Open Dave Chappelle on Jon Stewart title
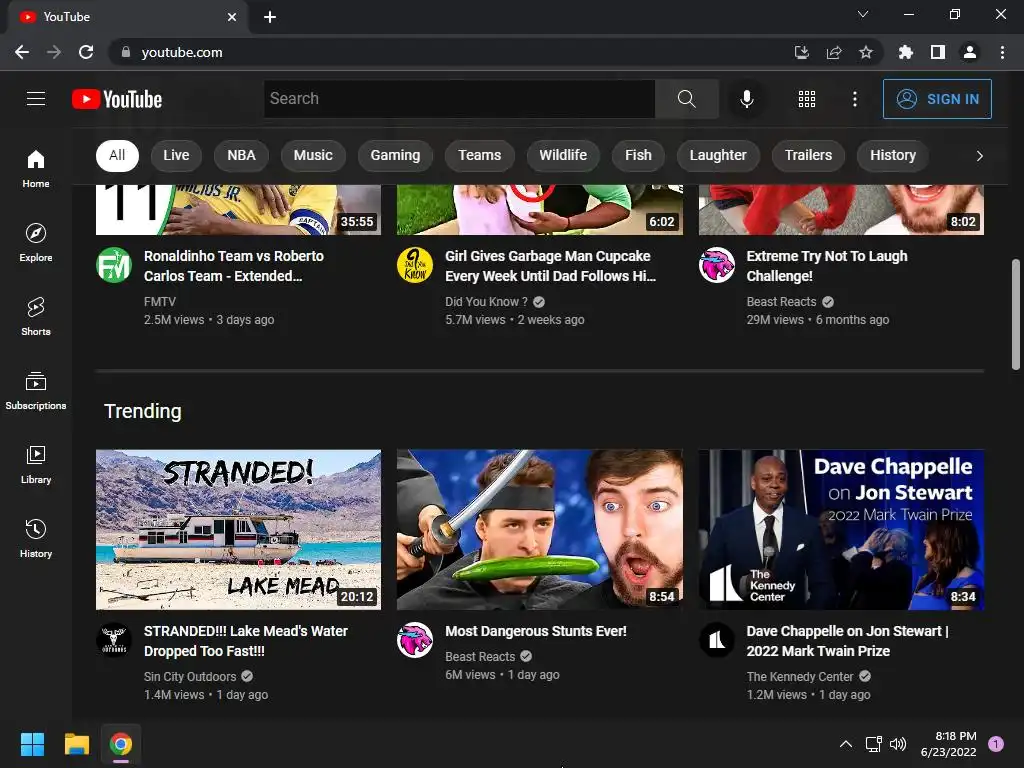Screen dimensions: 1024x768 [847, 641]
